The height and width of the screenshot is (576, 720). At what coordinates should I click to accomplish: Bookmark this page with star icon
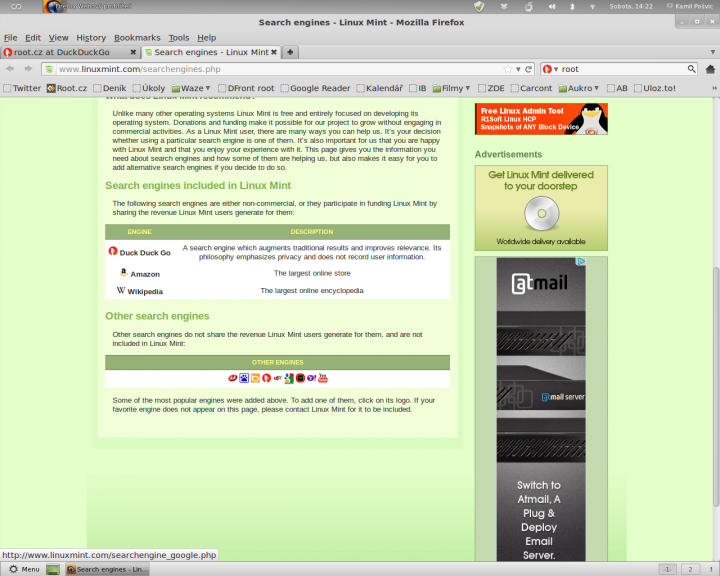508,69
